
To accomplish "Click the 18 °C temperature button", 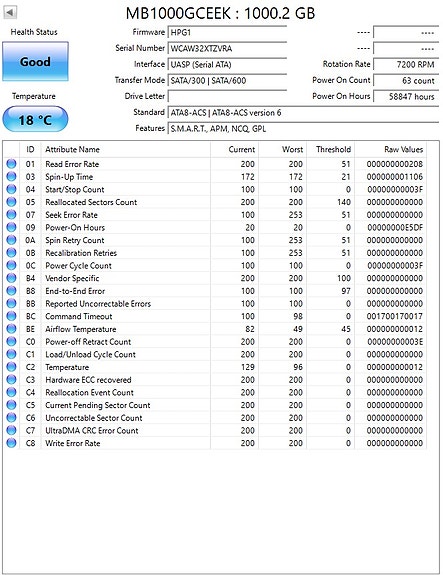I will pos(35,120).
